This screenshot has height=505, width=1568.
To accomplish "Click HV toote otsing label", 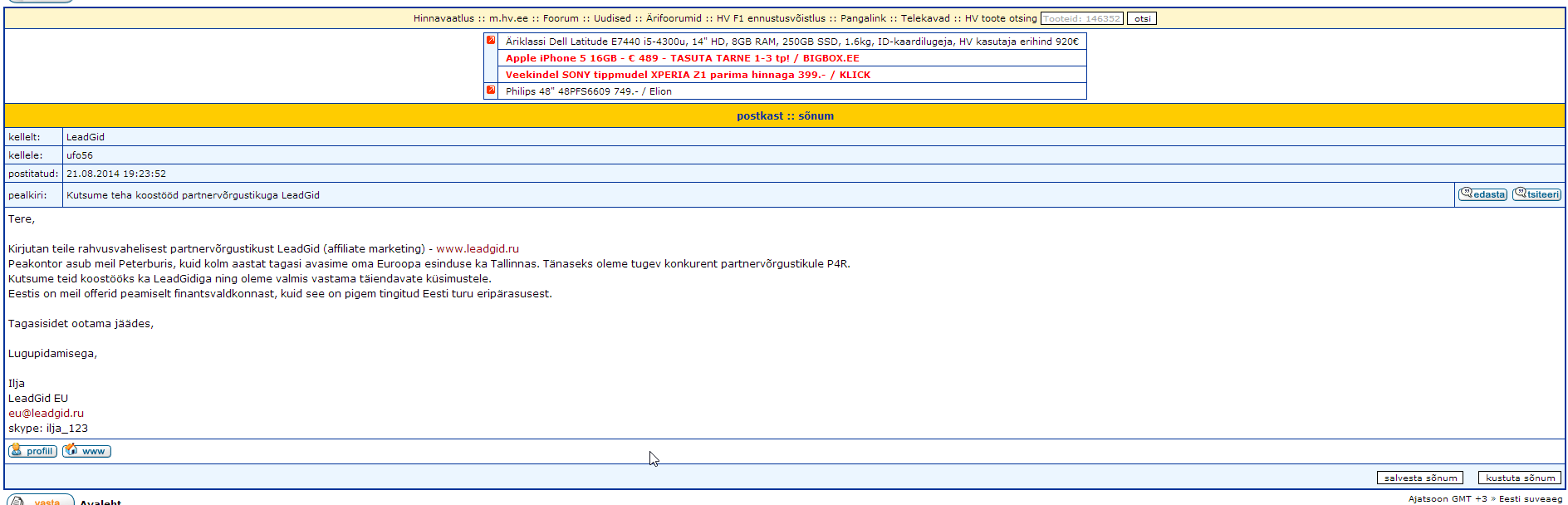I will point(1001,18).
